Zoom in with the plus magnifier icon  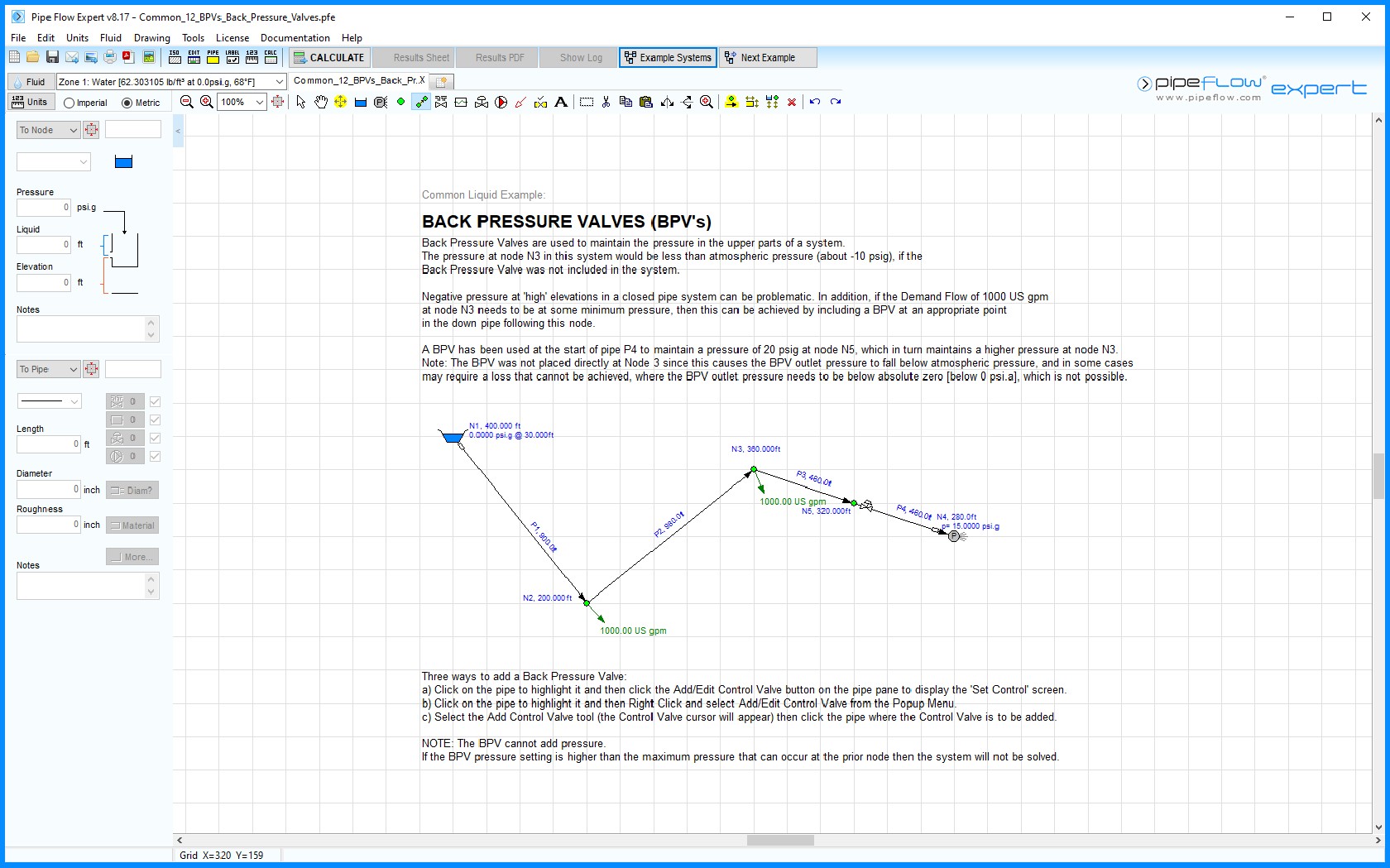207,102
